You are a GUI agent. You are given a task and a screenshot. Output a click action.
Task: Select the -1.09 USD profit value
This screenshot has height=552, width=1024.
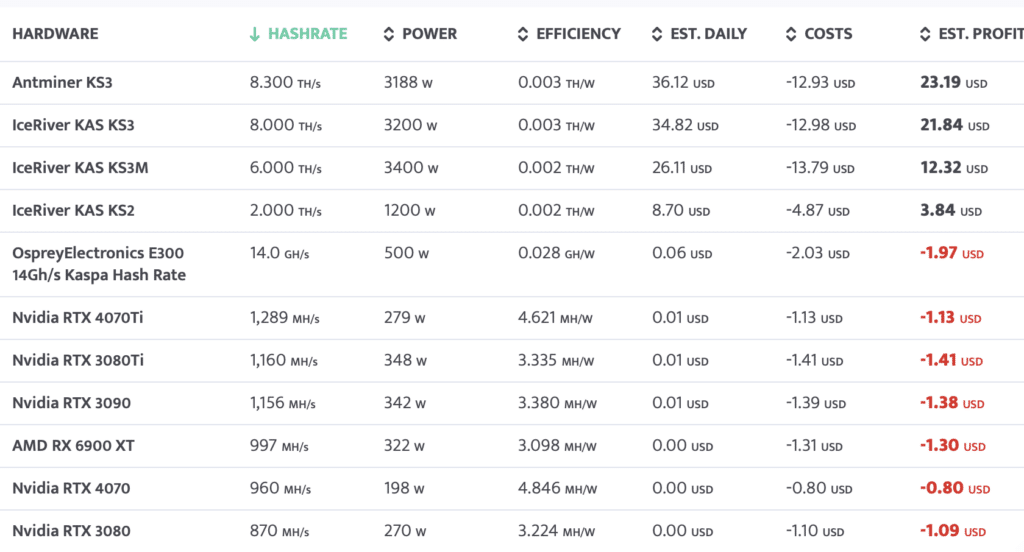point(953,530)
